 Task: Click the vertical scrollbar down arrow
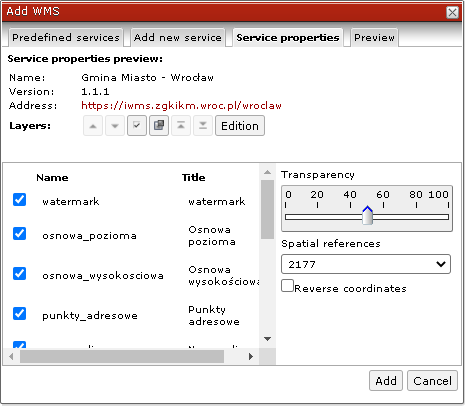click(x=267, y=339)
